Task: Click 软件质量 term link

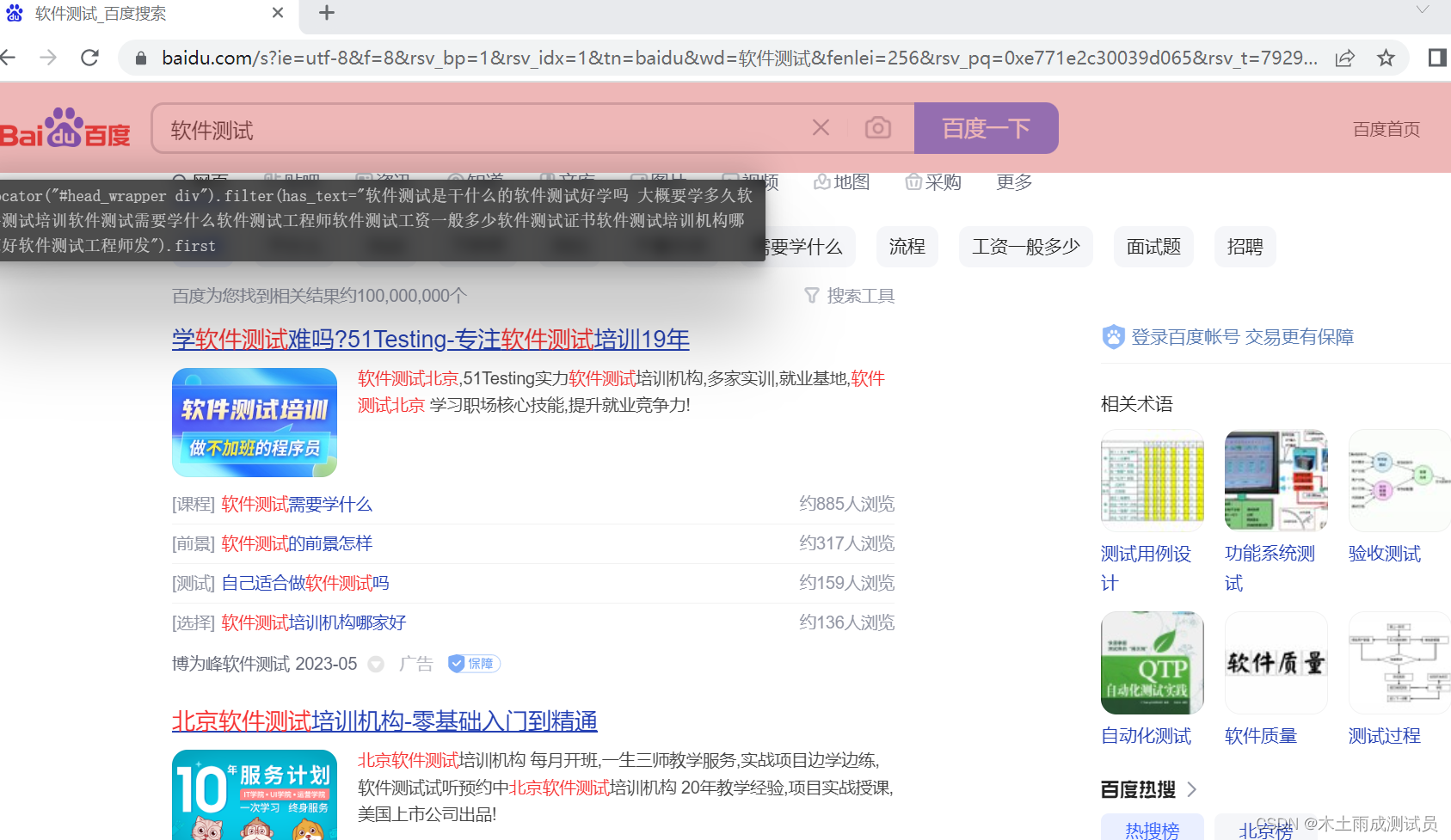Action: tap(1261, 736)
